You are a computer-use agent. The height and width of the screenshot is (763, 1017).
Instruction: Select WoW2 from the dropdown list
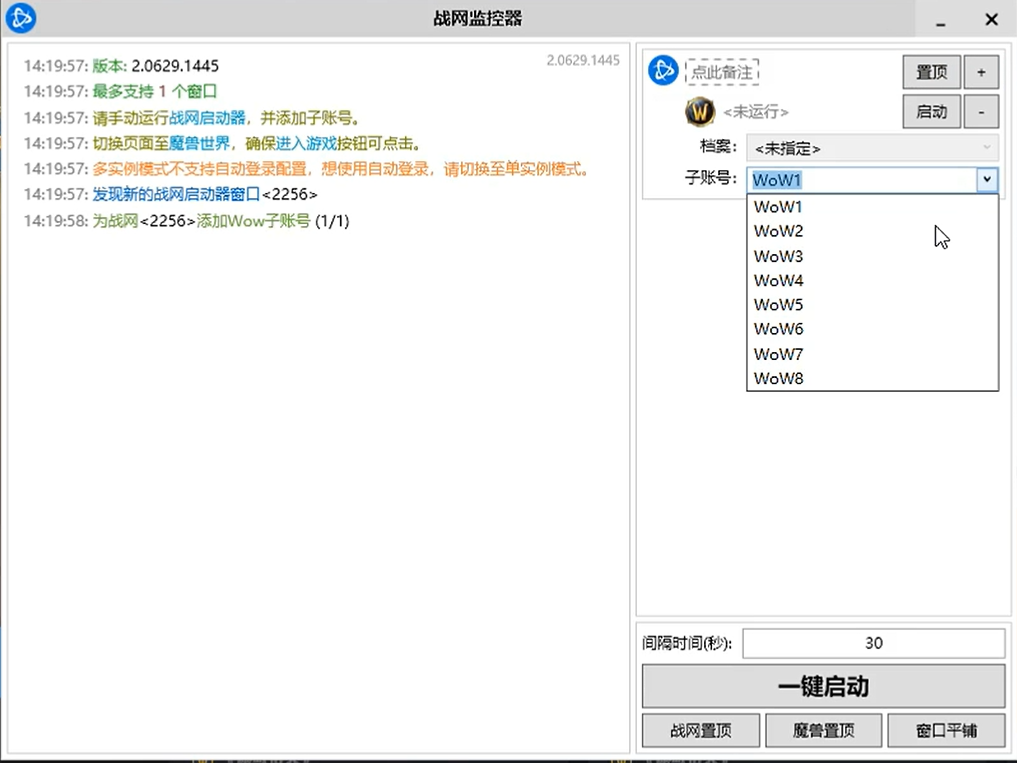[872, 231]
